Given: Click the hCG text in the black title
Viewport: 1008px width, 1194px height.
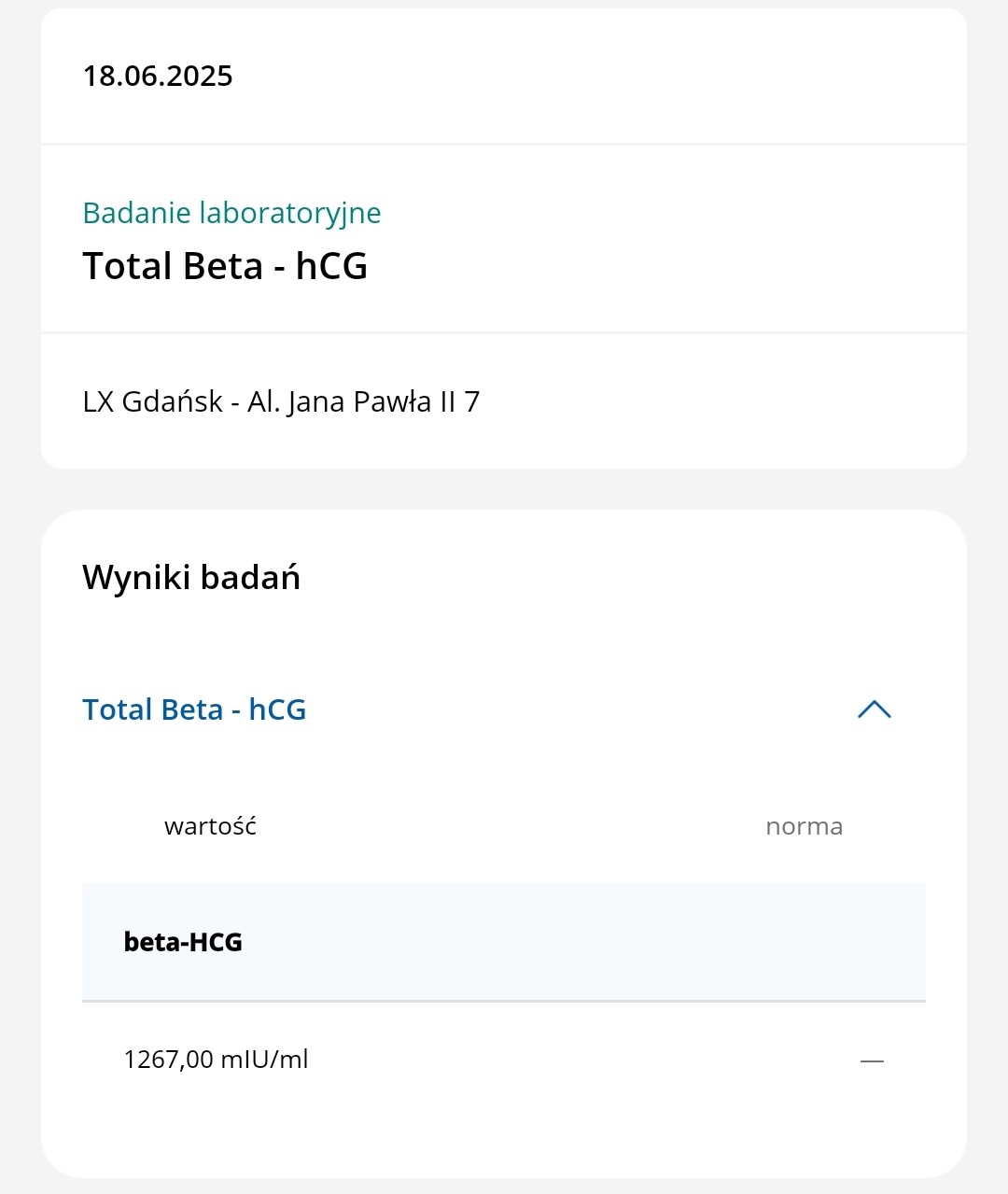Looking at the screenshot, I should coord(331,266).
